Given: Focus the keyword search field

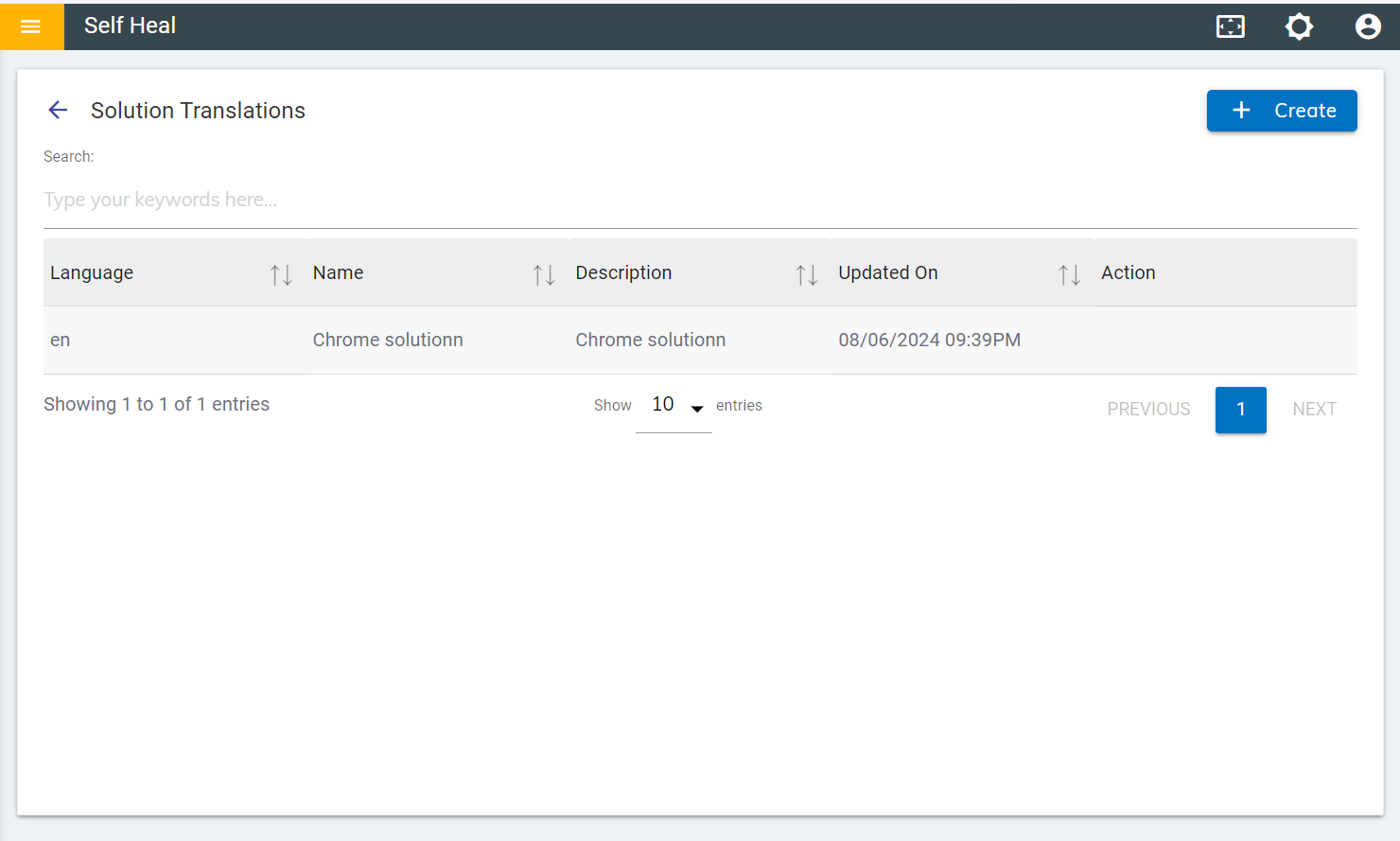Looking at the screenshot, I should click(x=700, y=201).
